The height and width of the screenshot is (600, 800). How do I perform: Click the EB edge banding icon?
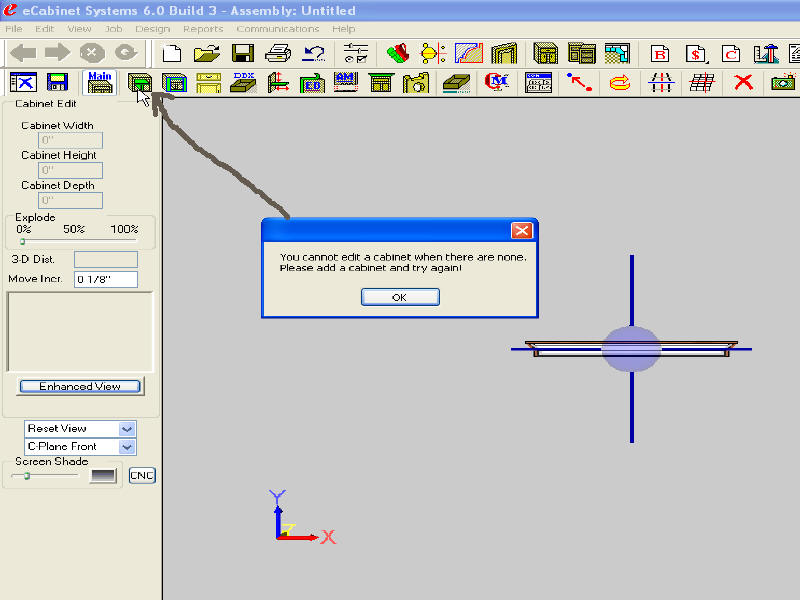312,83
